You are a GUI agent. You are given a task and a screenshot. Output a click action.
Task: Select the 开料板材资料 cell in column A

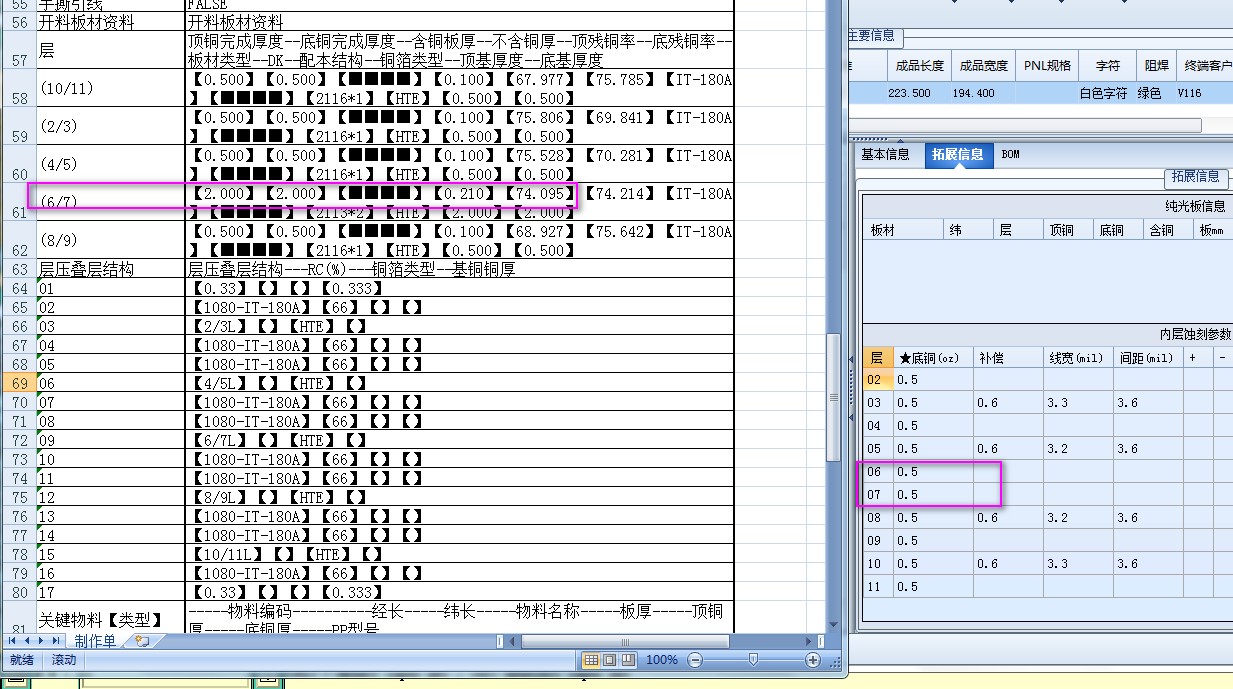tap(110, 22)
